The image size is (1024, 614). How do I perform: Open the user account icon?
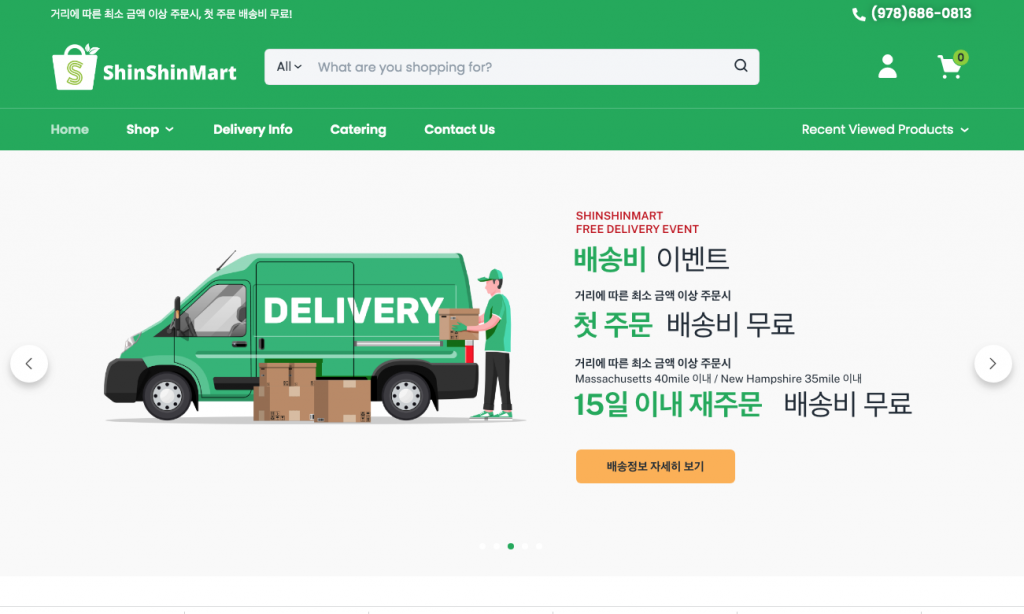coord(887,67)
